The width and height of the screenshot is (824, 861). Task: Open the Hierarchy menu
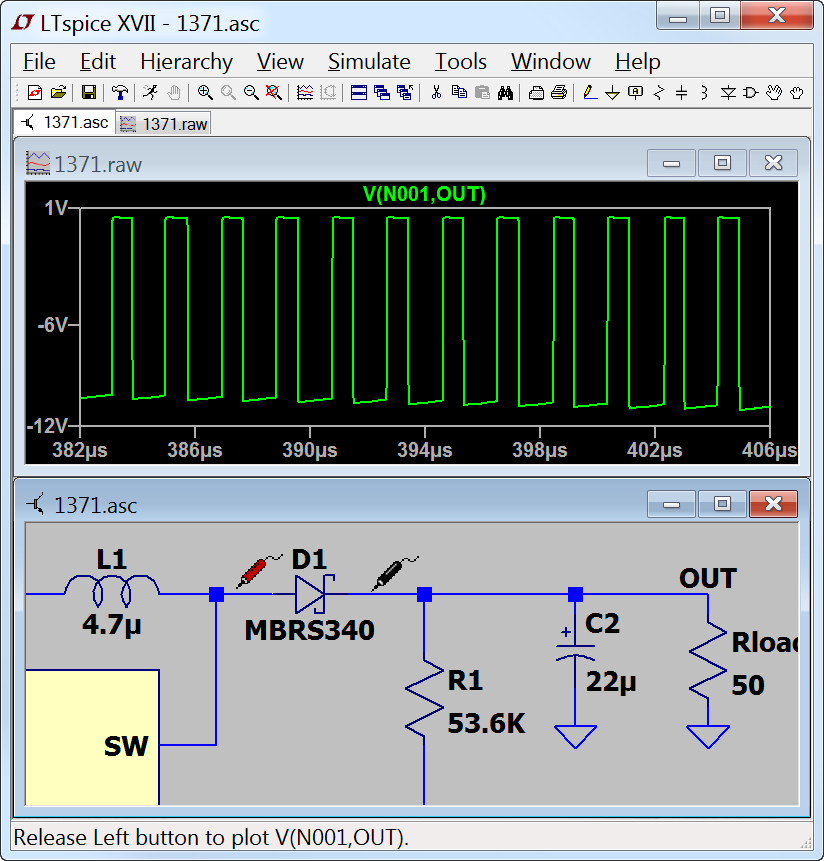tap(186, 62)
